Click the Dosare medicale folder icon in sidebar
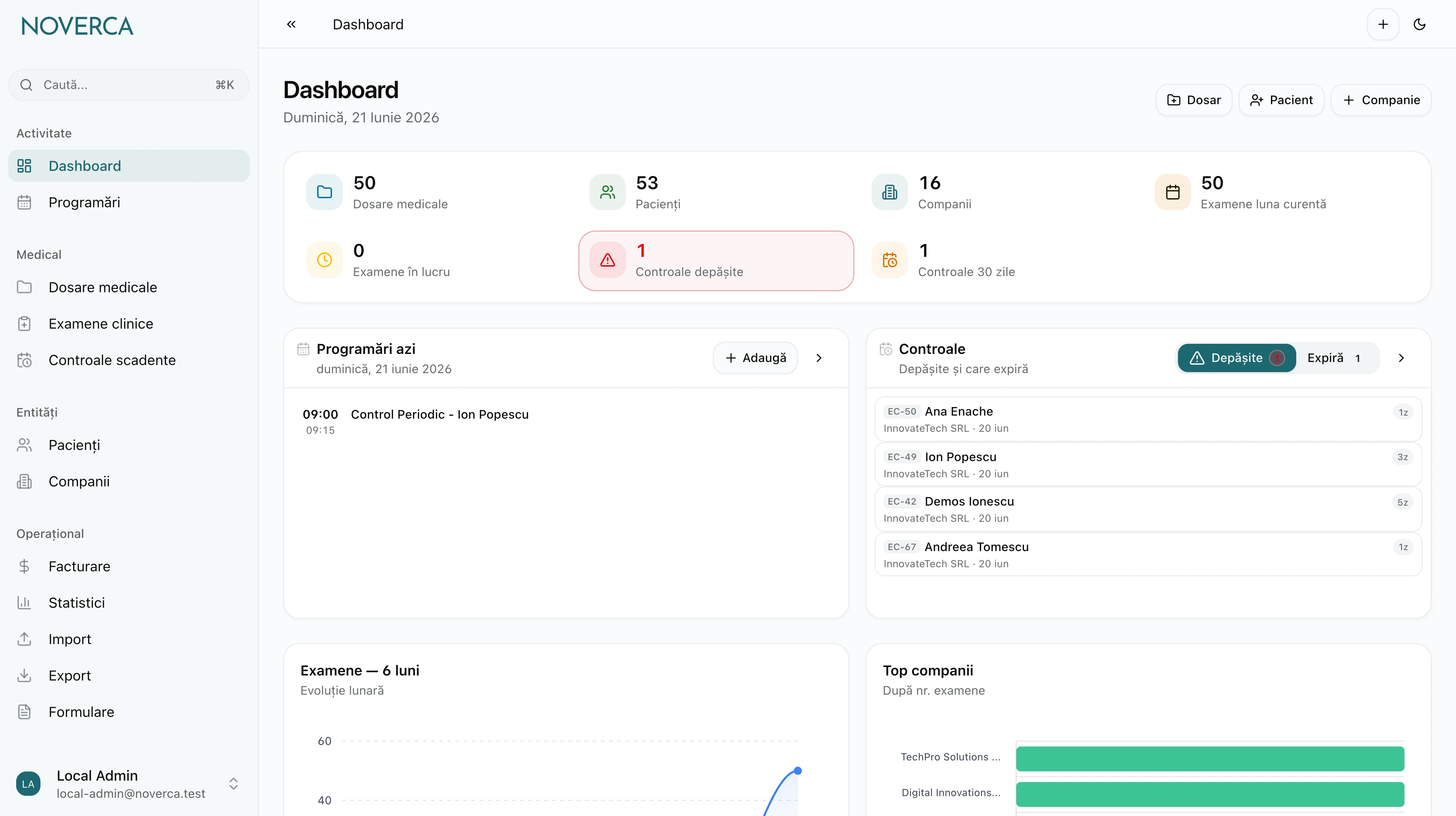 pos(24,287)
